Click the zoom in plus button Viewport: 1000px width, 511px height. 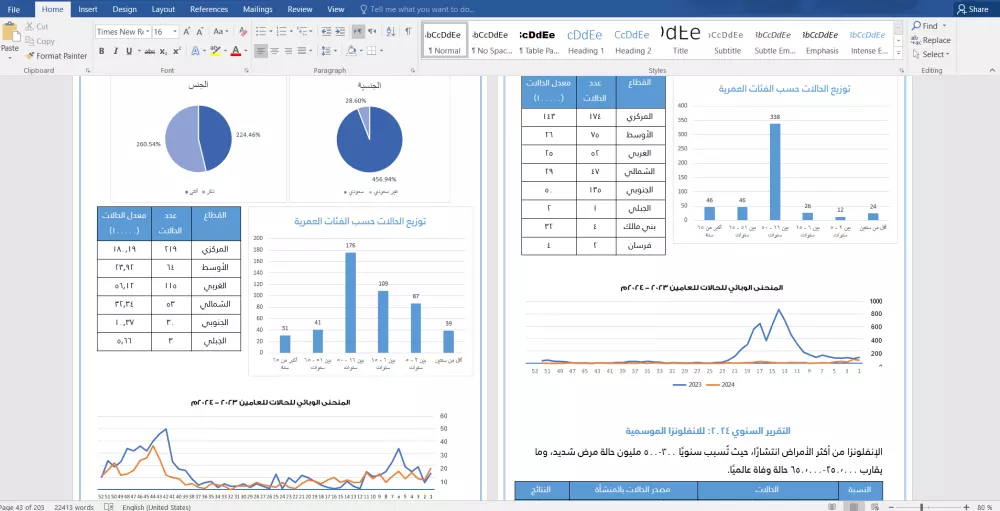click(967, 507)
